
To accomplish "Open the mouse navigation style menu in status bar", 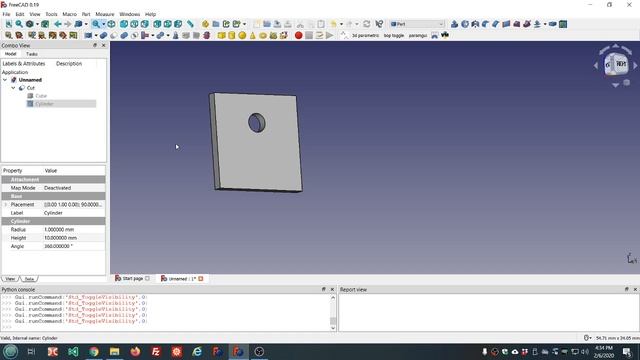I will (x=587, y=338).
